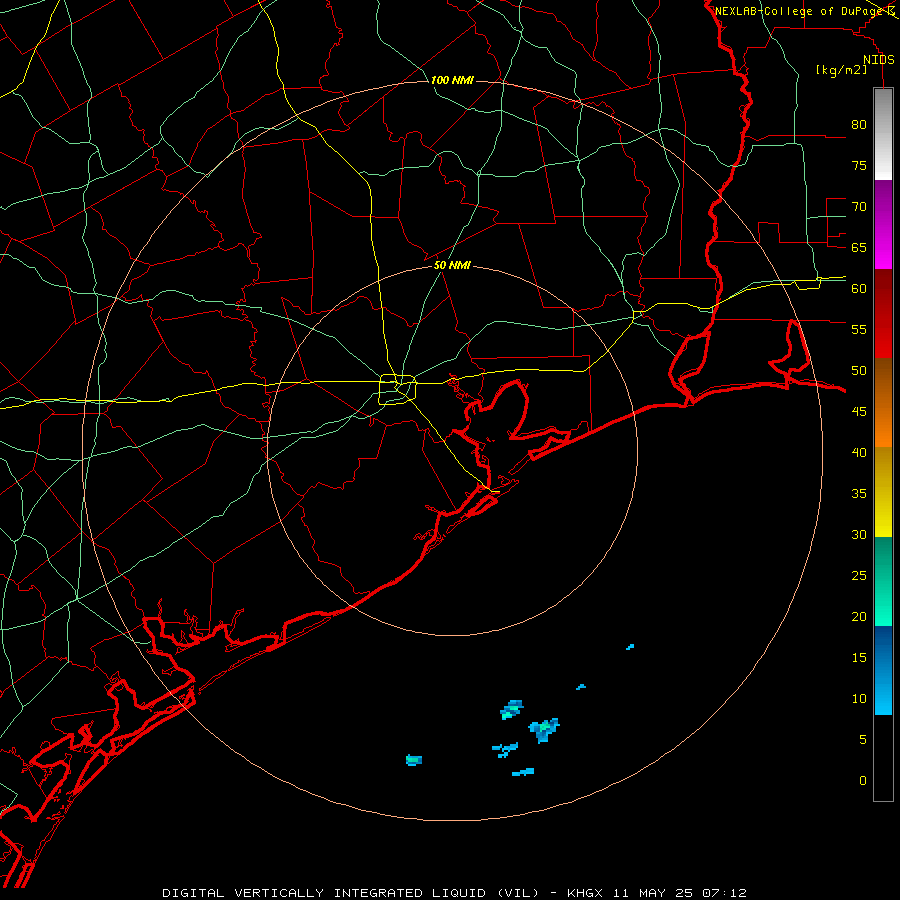Click the value "75" on the scale
This screenshot has height=900, width=900.
pyautogui.click(x=859, y=165)
